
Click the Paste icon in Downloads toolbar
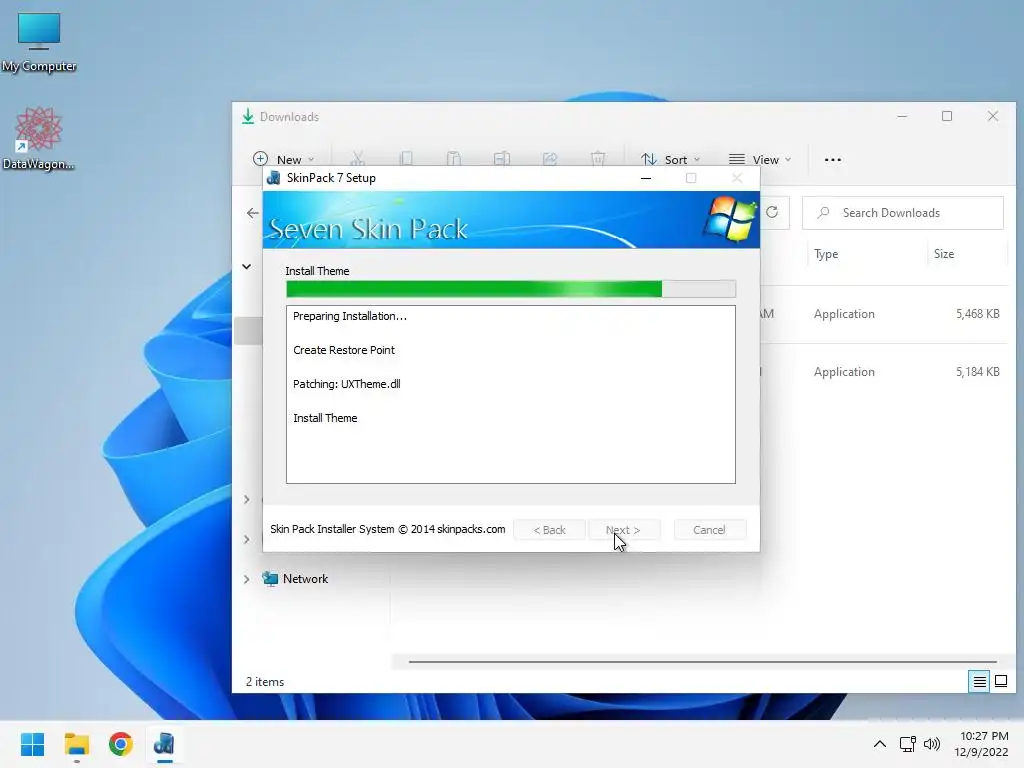click(454, 159)
